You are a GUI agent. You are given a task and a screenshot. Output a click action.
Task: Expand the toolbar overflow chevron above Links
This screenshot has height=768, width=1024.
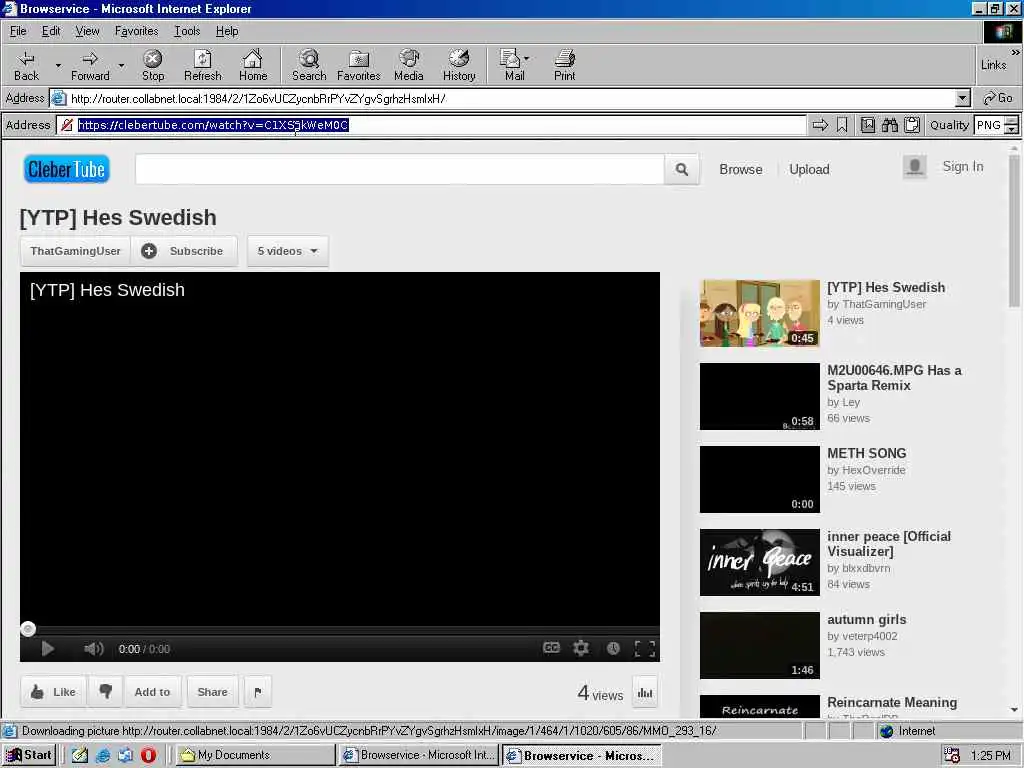[1015, 52]
